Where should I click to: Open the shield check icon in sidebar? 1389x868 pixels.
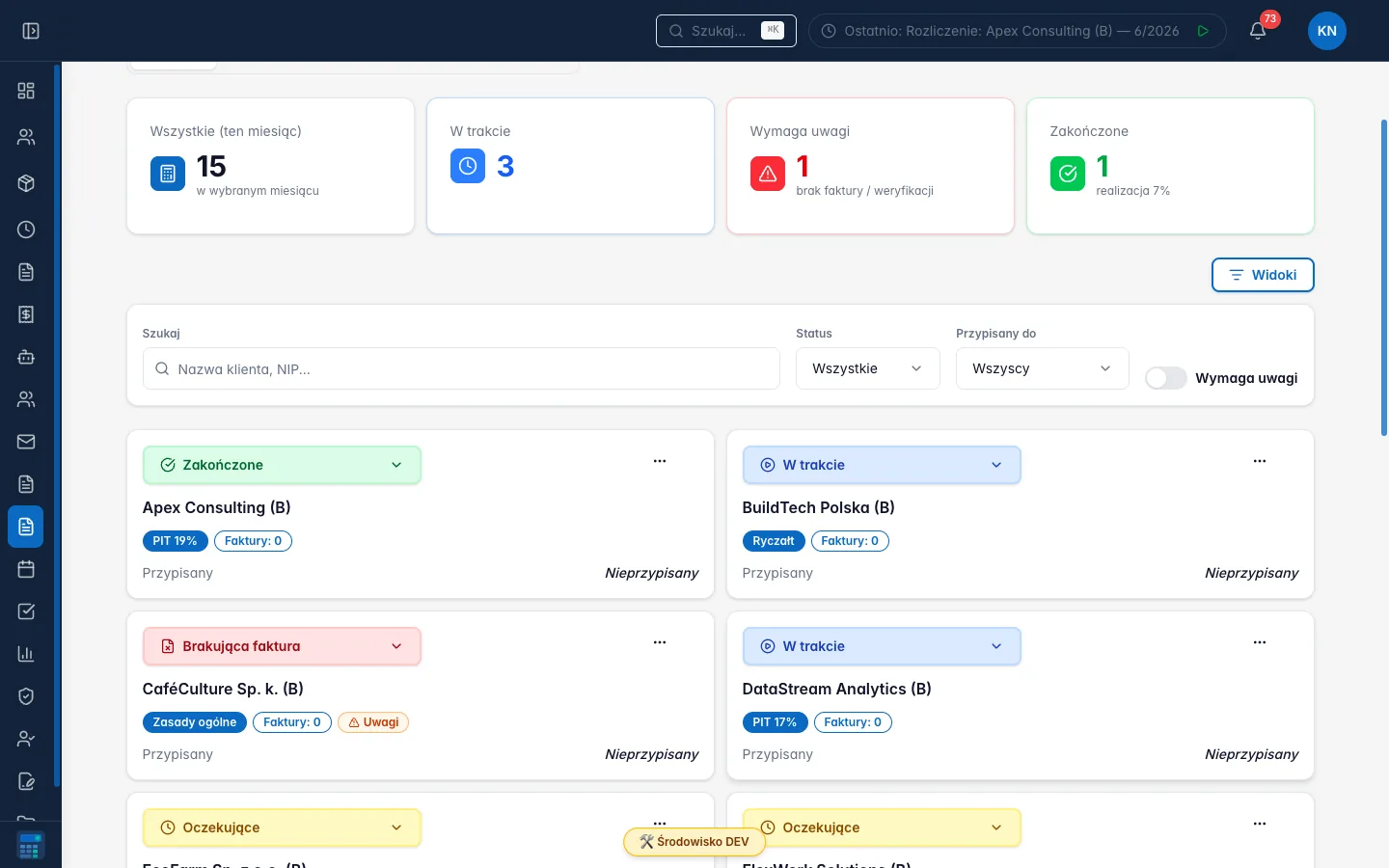(26, 696)
